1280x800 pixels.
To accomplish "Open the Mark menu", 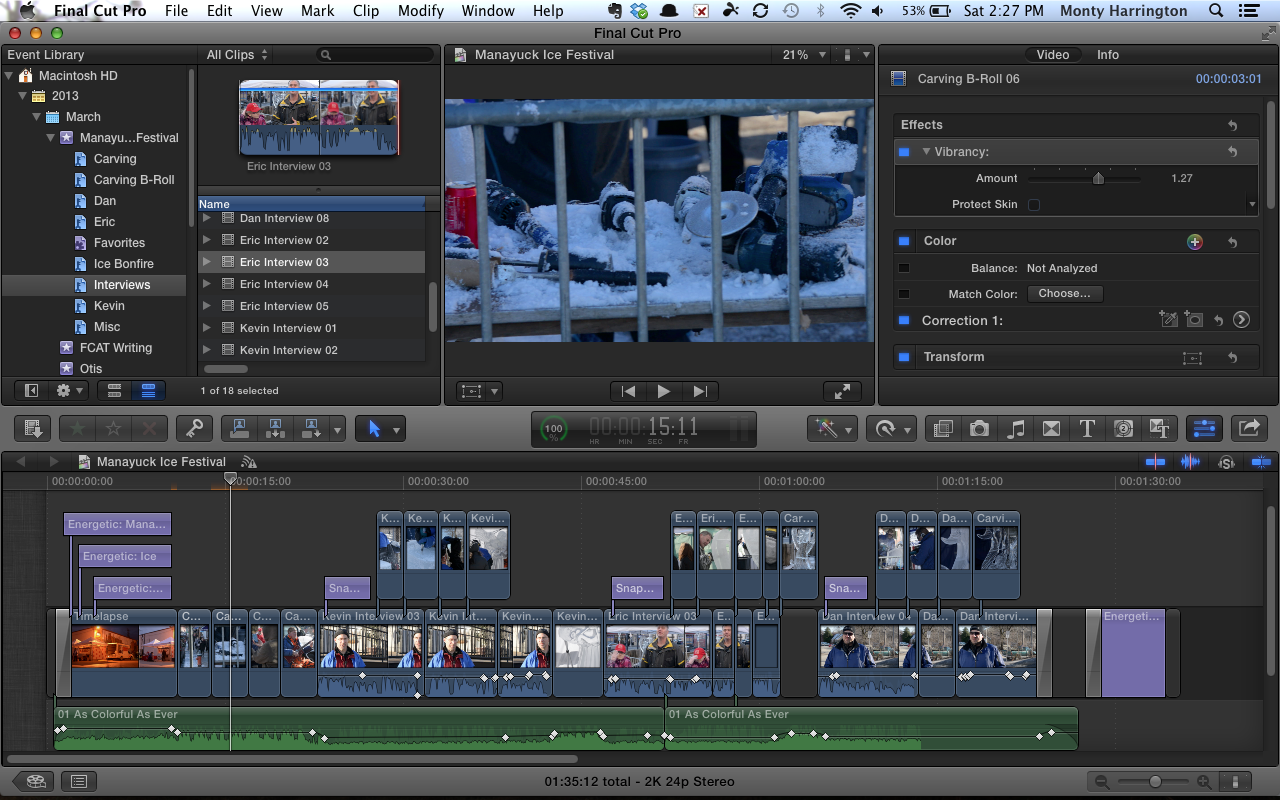I will tap(317, 11).
